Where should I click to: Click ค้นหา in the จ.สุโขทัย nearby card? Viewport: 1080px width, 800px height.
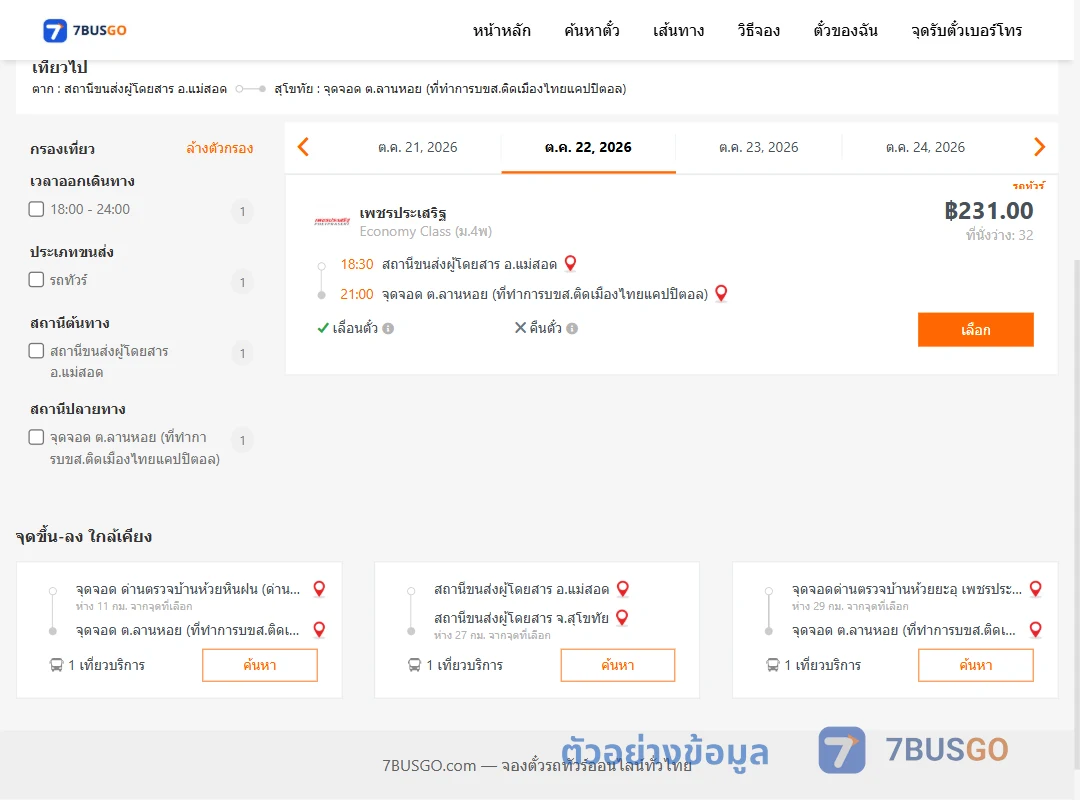618,665
